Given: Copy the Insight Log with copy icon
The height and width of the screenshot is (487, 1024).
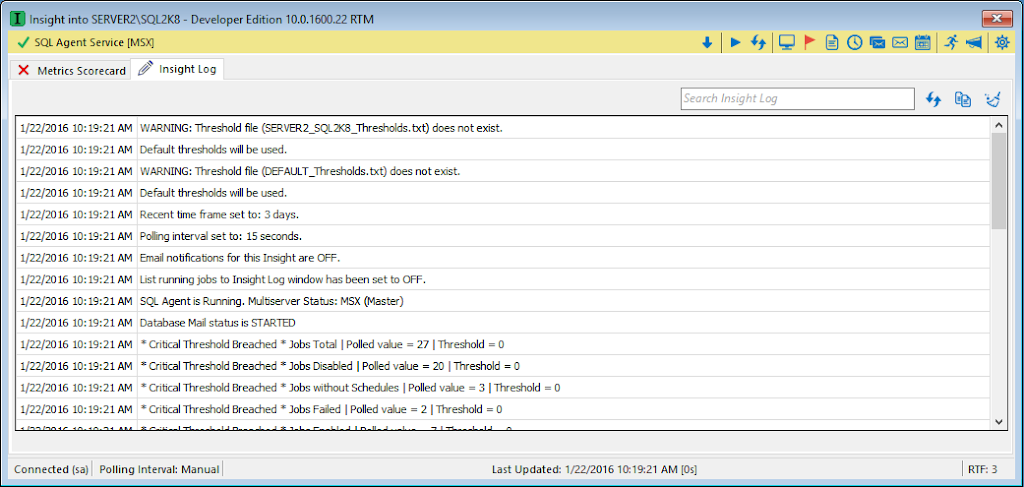Looking at the screenshot, I should [963, 99].
